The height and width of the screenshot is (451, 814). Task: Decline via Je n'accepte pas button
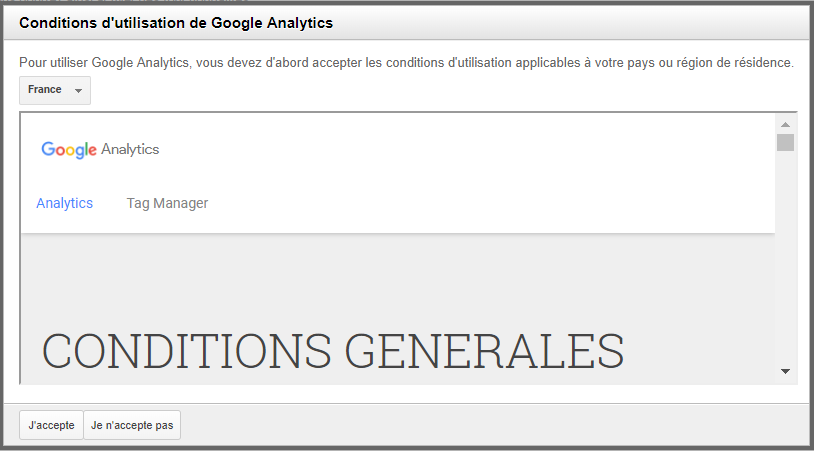pos(132,425)
